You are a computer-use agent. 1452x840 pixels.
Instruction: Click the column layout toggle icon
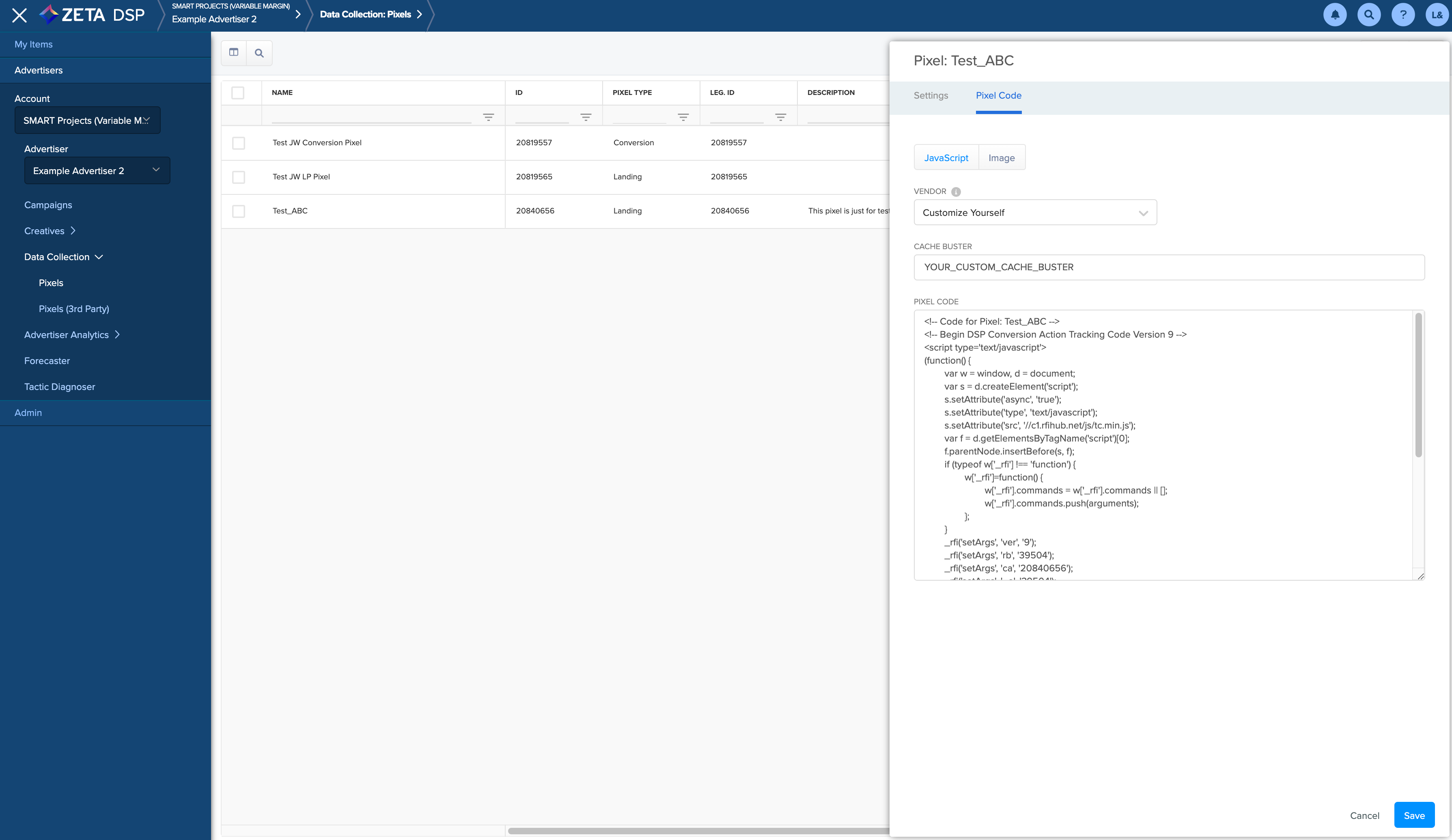[234, 52]
